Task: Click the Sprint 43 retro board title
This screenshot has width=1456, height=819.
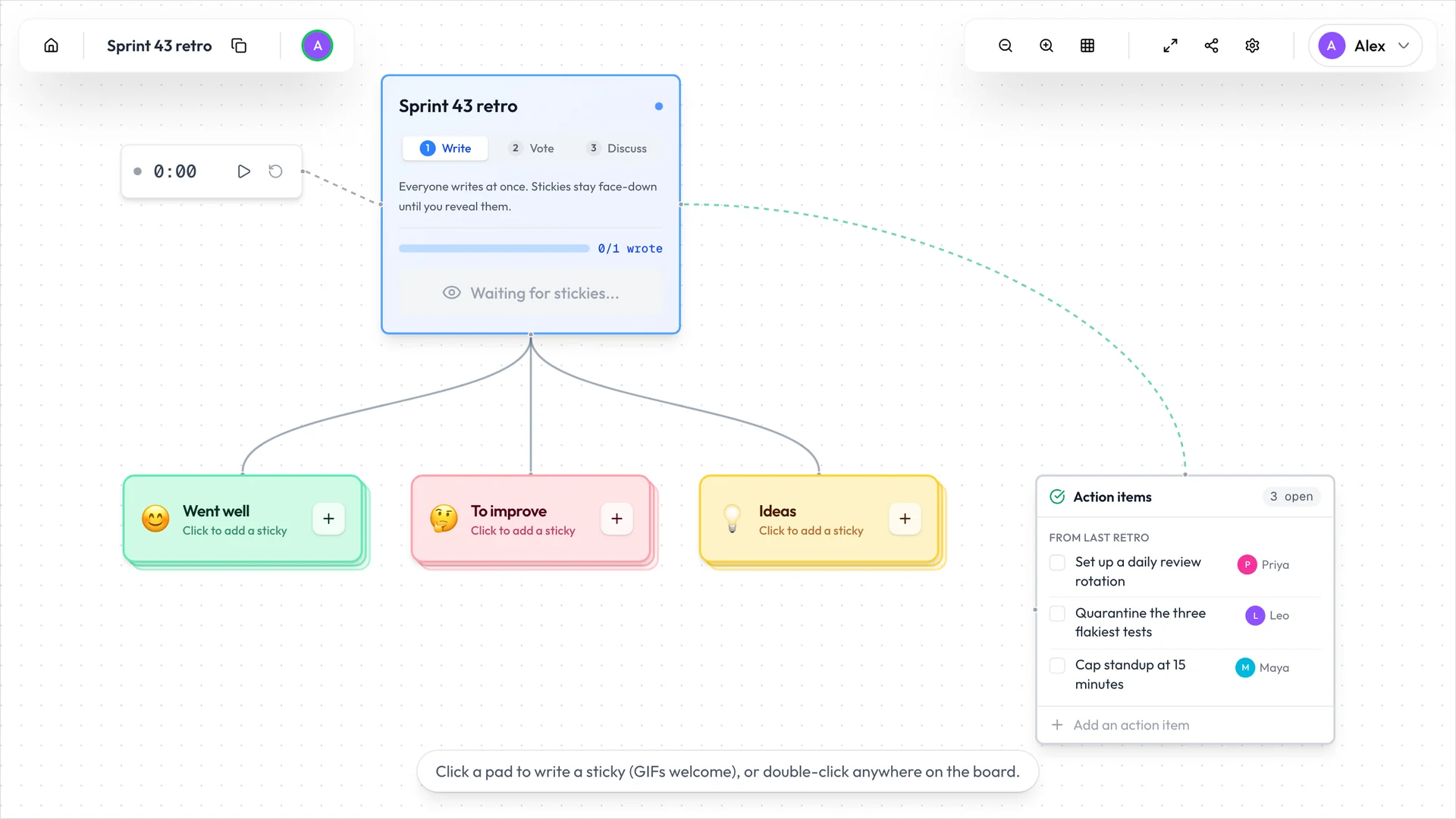Action: (x=159, y=45)
